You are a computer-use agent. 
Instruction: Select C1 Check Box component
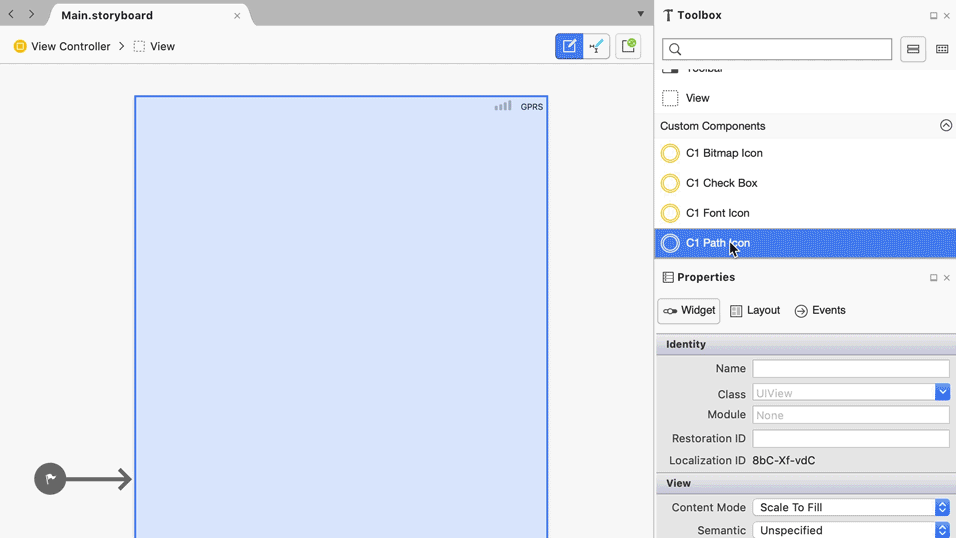click(x=721, y=183)
